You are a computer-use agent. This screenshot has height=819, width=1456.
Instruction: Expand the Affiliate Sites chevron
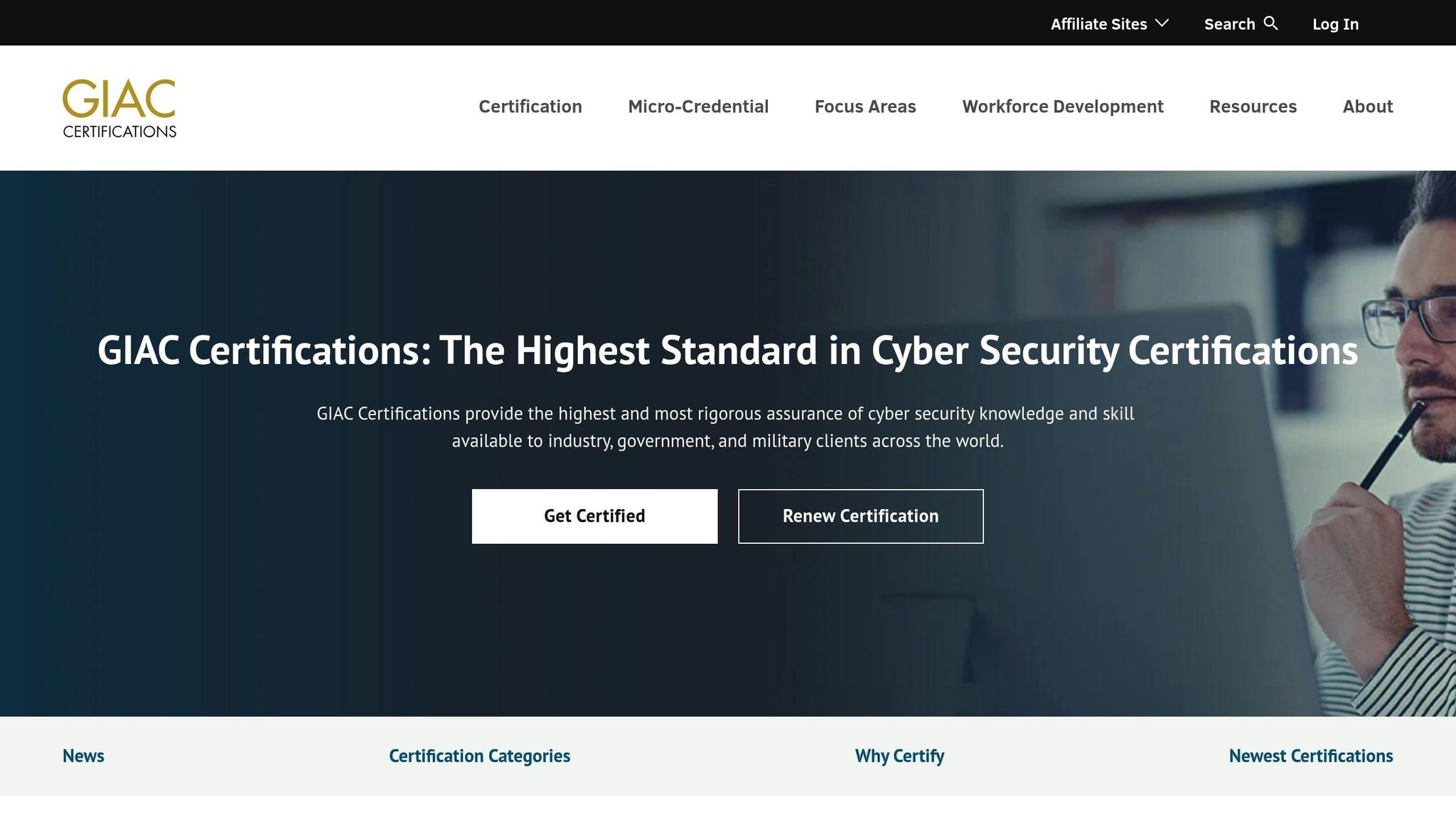tap(1162, 23)
